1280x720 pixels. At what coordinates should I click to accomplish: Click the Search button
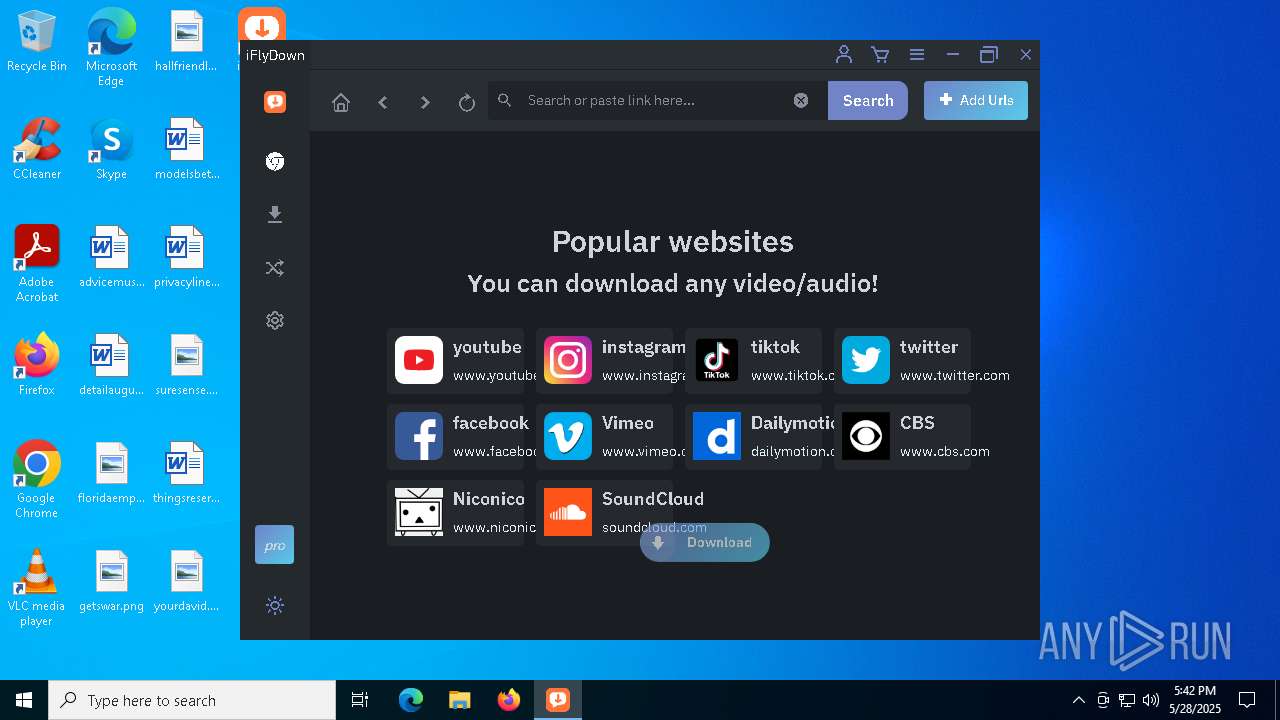868,100
